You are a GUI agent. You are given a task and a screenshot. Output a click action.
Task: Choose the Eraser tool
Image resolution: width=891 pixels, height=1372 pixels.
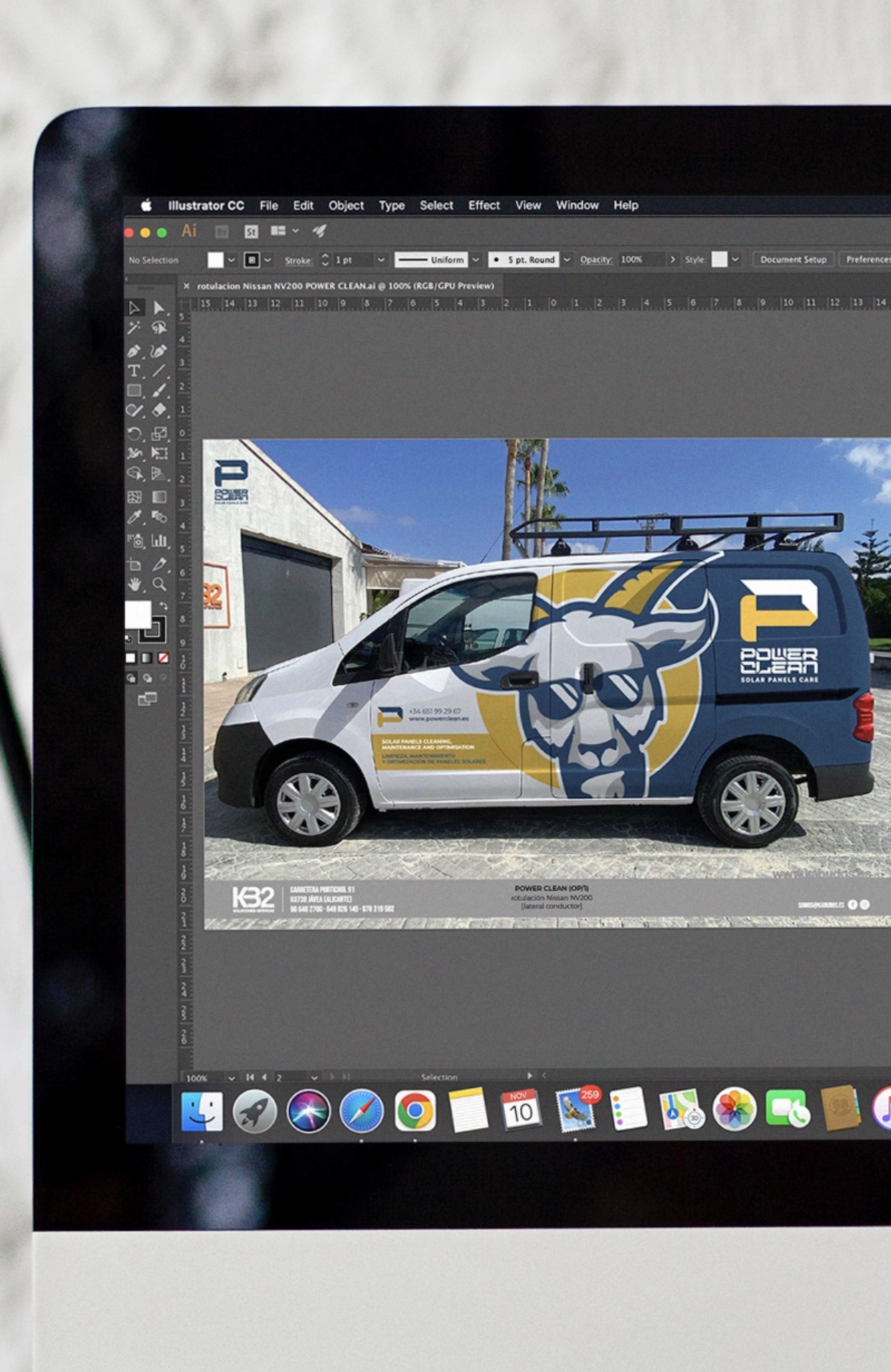(x=159, y=411)
